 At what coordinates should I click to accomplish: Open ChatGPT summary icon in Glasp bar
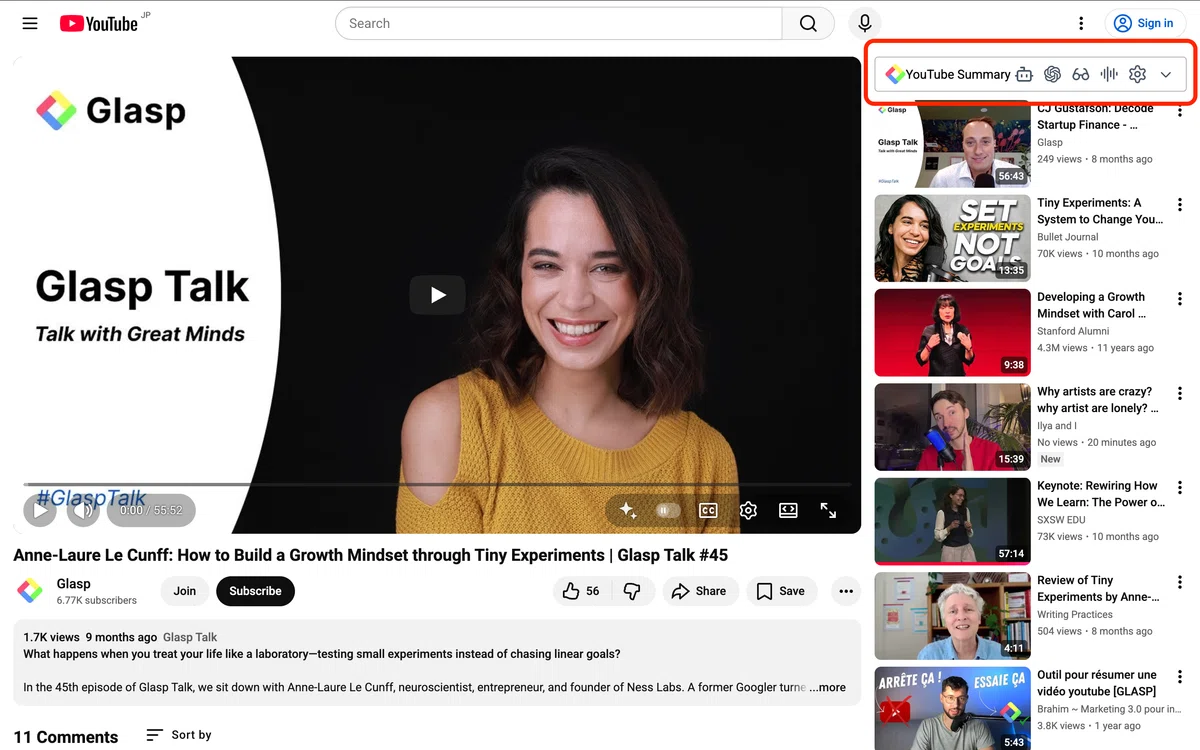[1052, 74]
